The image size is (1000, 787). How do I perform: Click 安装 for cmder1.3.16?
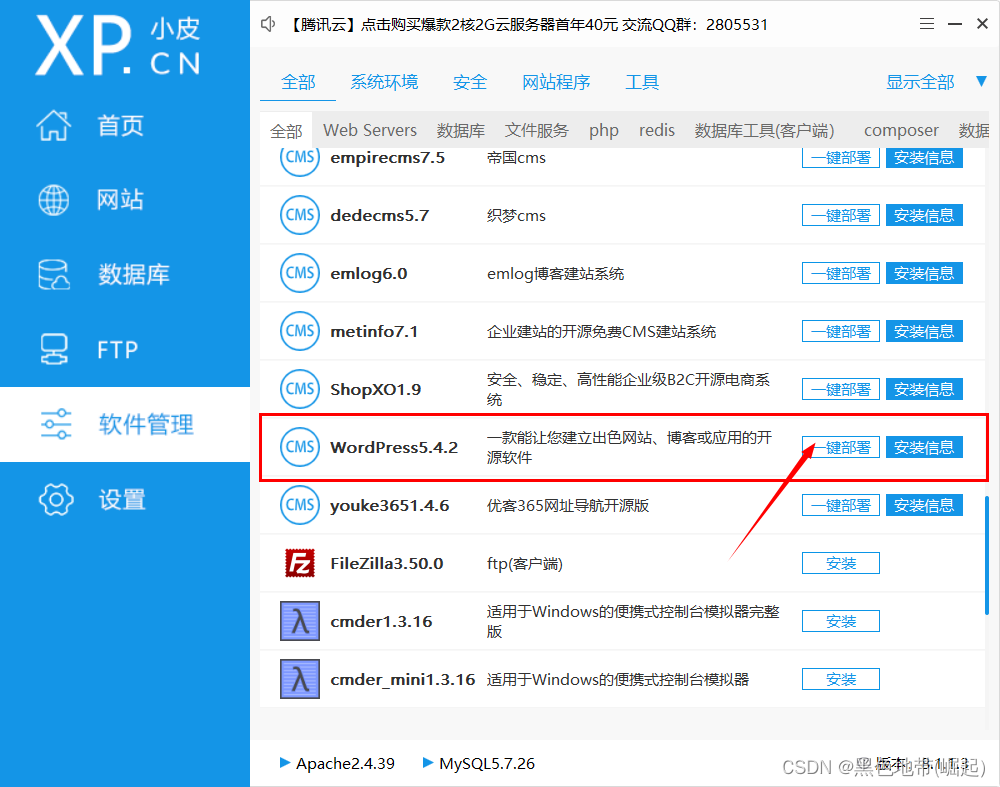841,622
